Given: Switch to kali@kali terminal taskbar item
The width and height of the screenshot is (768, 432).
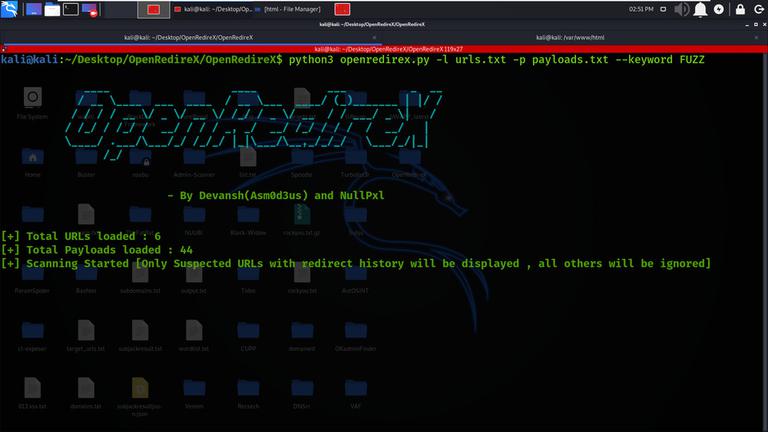Looking at the screenshot, I should [x=213, y=9].
